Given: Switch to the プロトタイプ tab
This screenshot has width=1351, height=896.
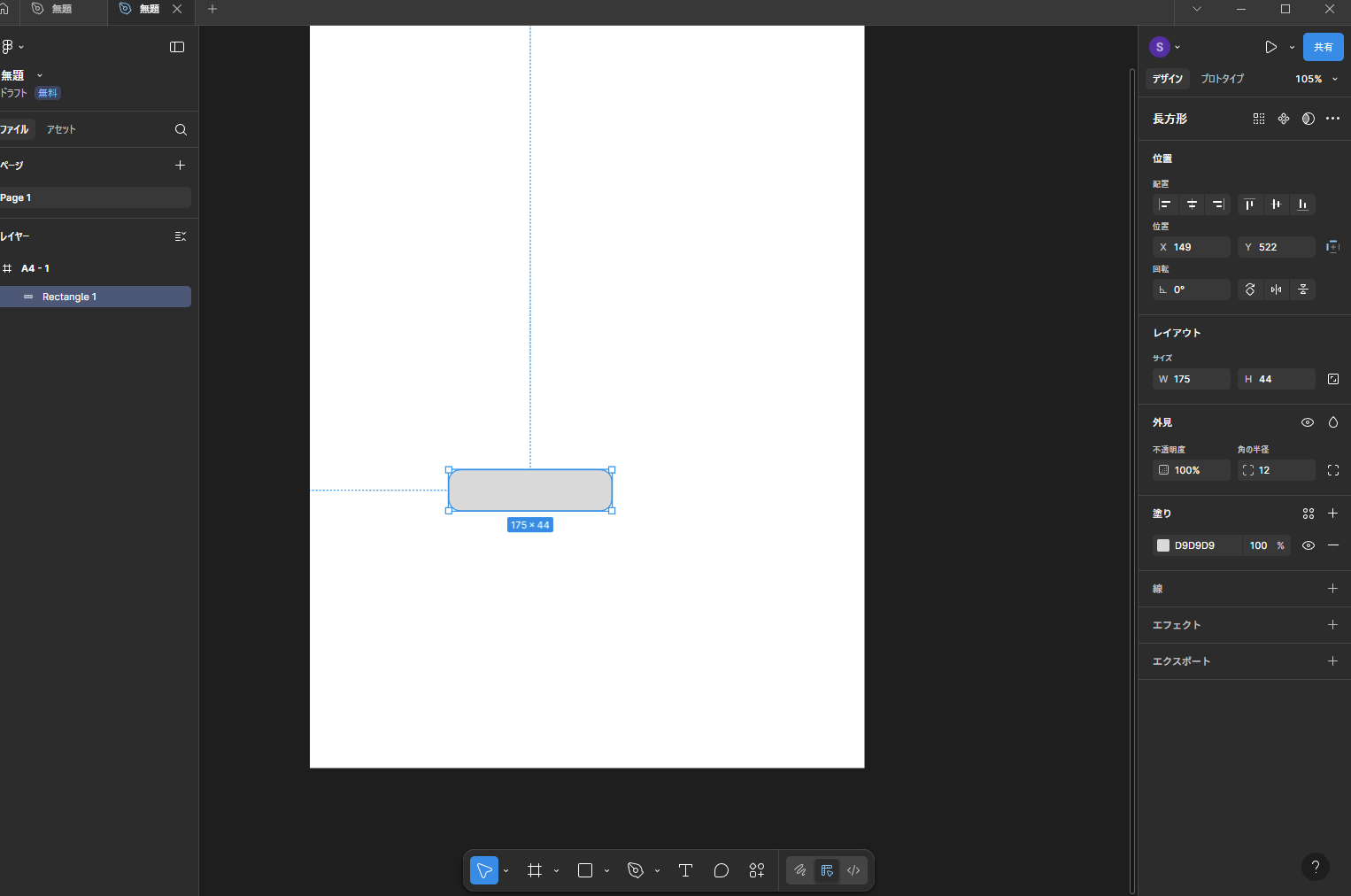Looking at the screenshot, I should point(1222,79).
